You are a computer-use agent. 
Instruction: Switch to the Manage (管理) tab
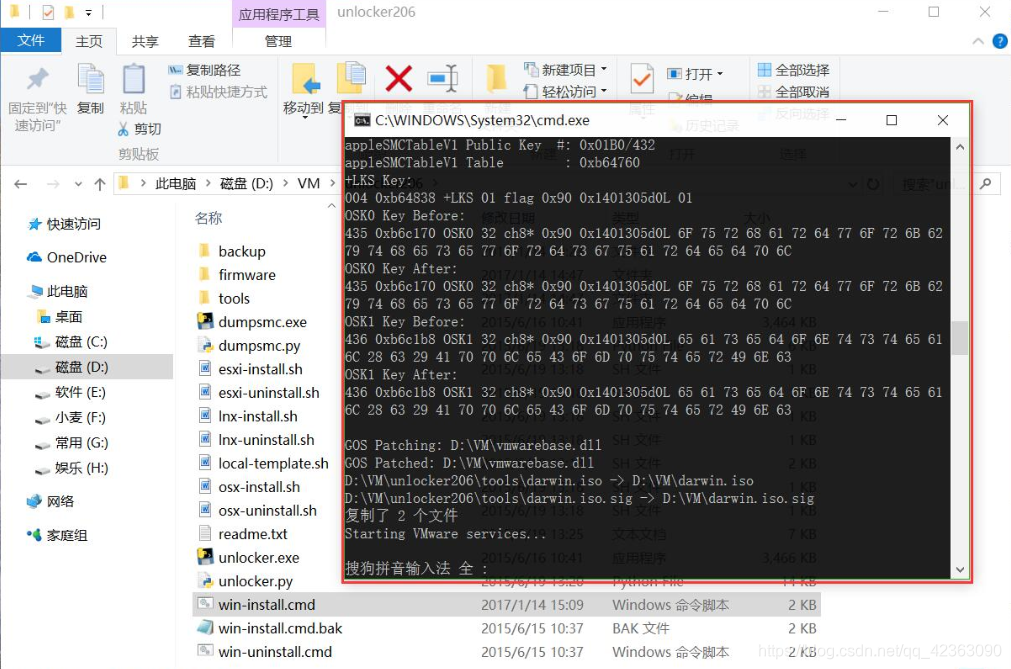pyautogui.click(x=279, y=41)
